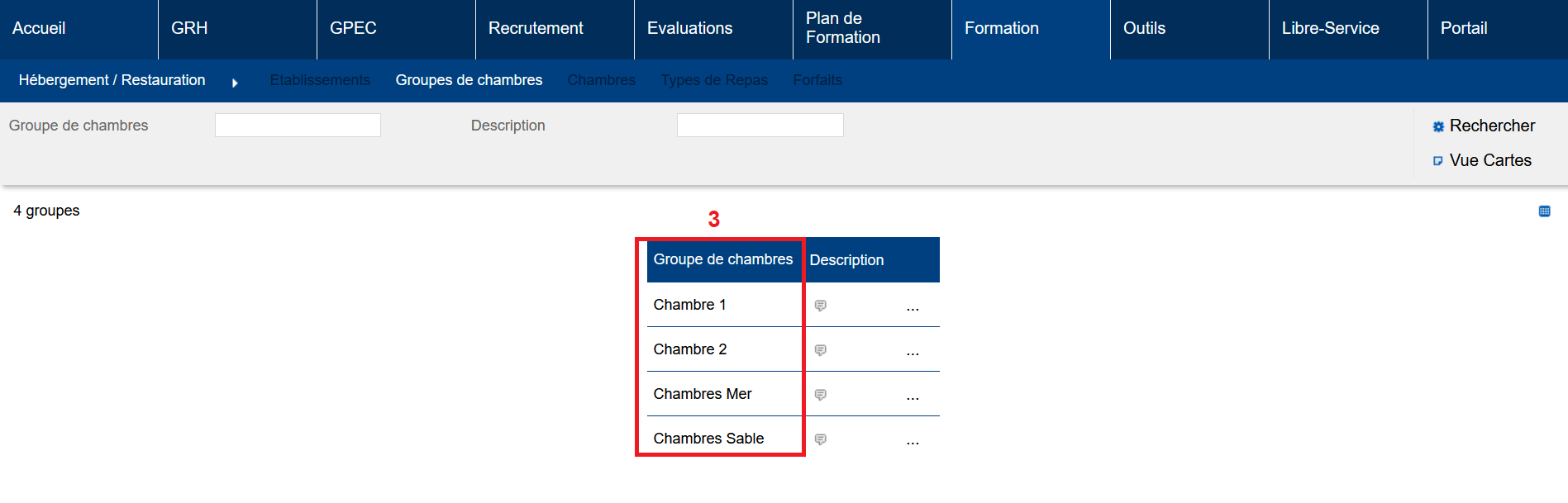Click the Vue Cartes icon

pos(1438,161)
